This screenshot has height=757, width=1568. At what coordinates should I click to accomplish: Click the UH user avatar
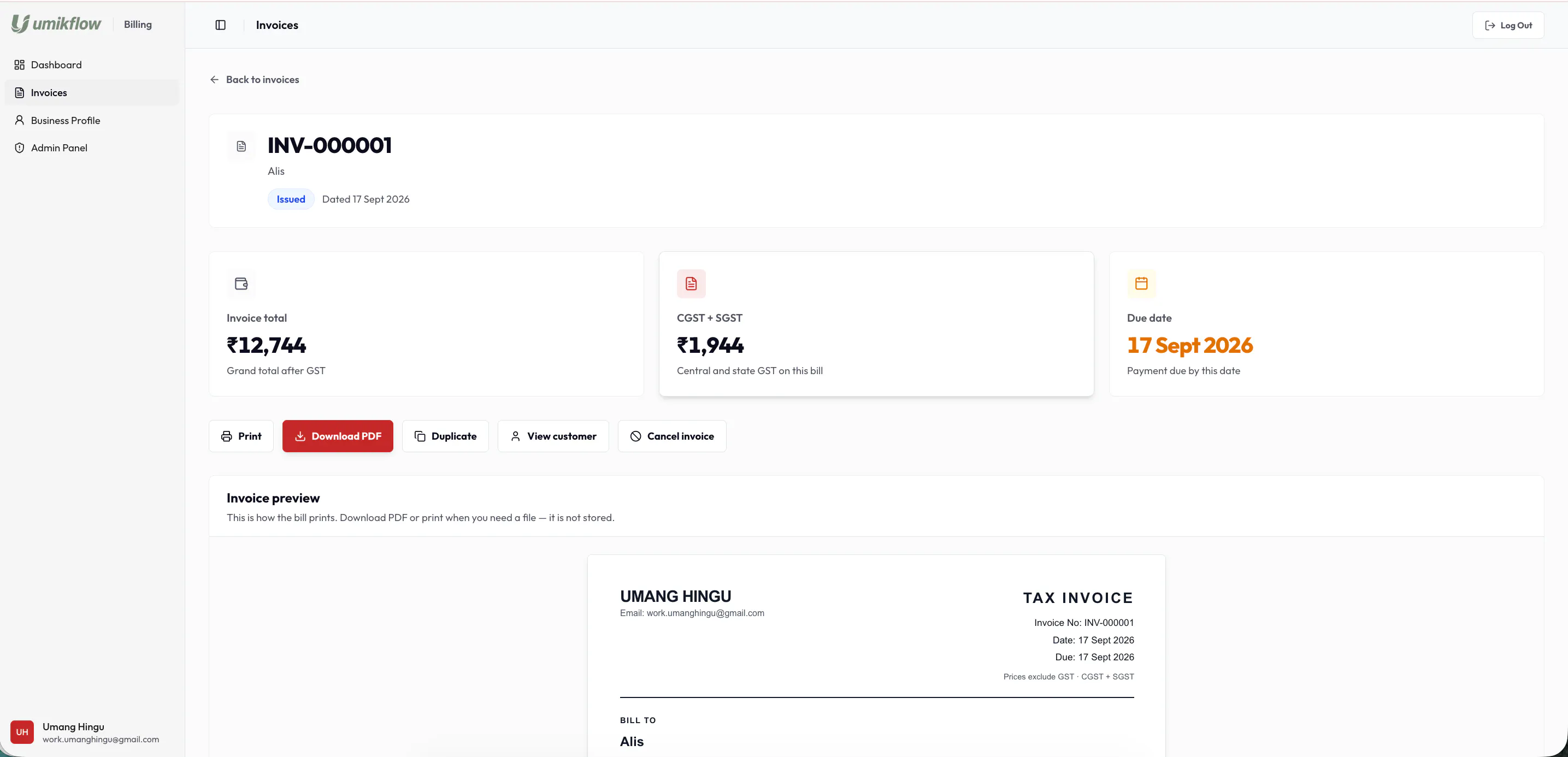tap(22, 732)
